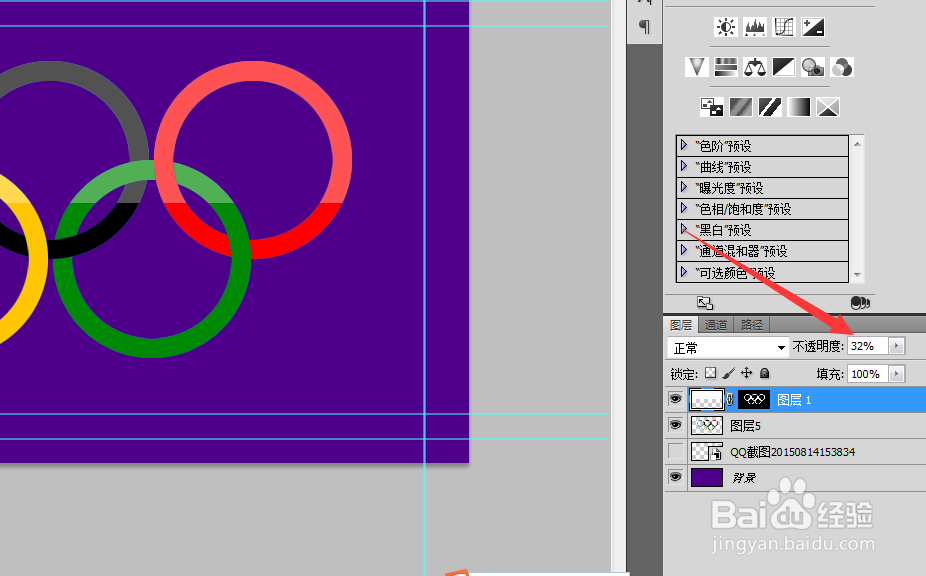Toggle lock image pixels brush icon
This screenshot has width=926, height=576.
[729, 373]
